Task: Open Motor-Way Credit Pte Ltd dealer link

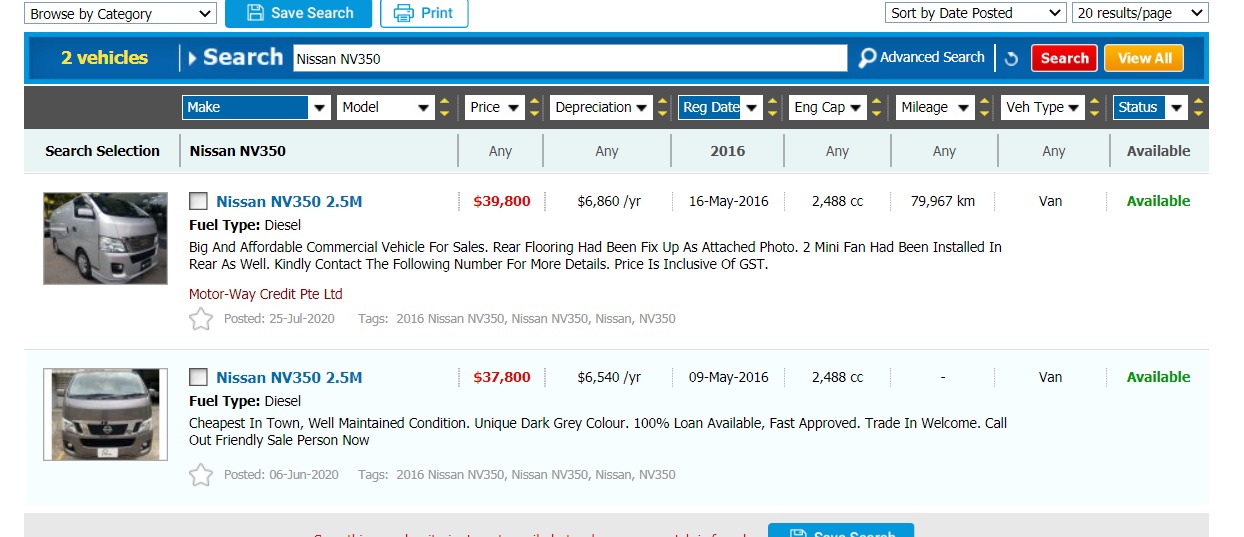Action: click(266, 294)
